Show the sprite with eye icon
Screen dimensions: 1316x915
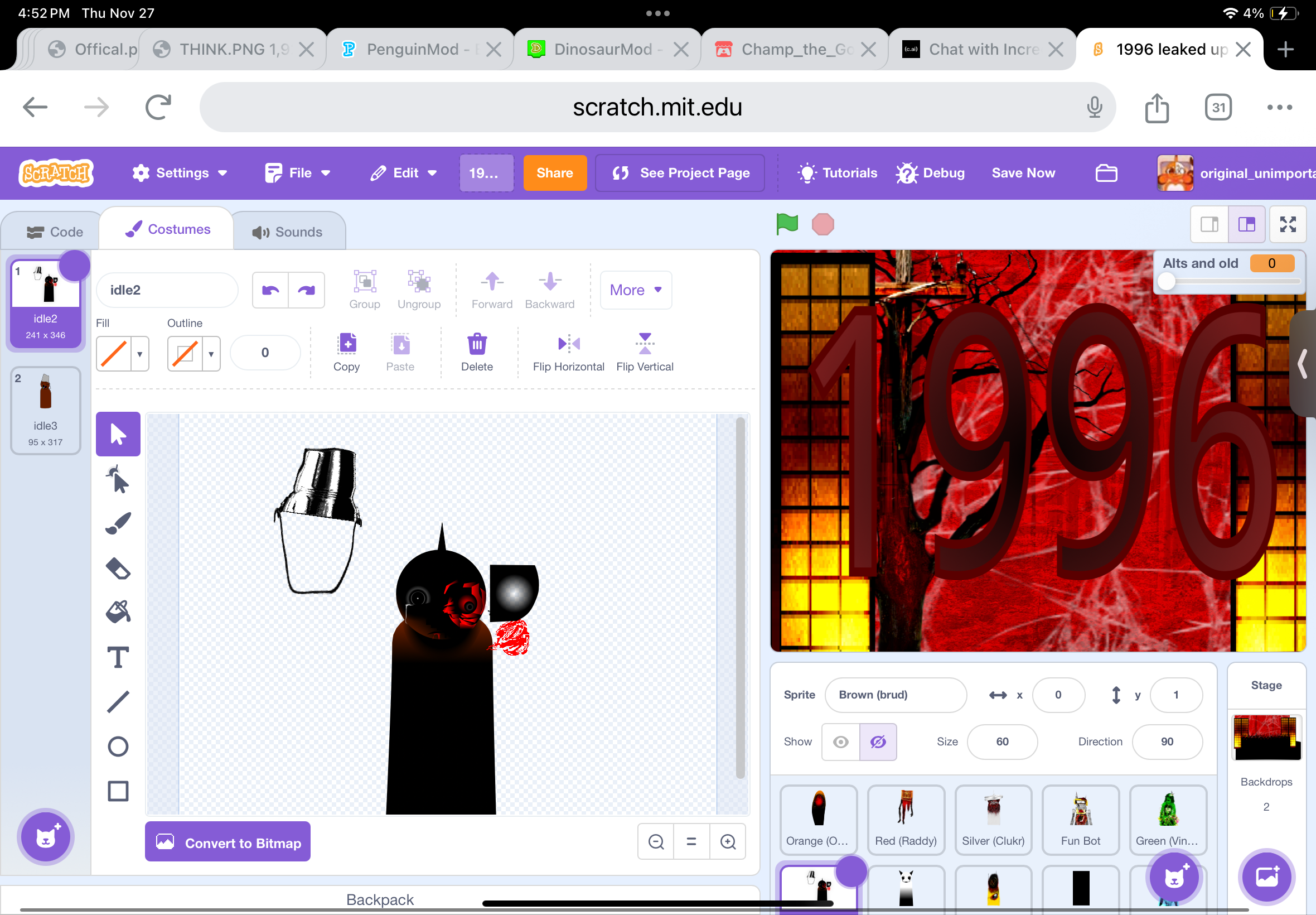pos(840,742)
